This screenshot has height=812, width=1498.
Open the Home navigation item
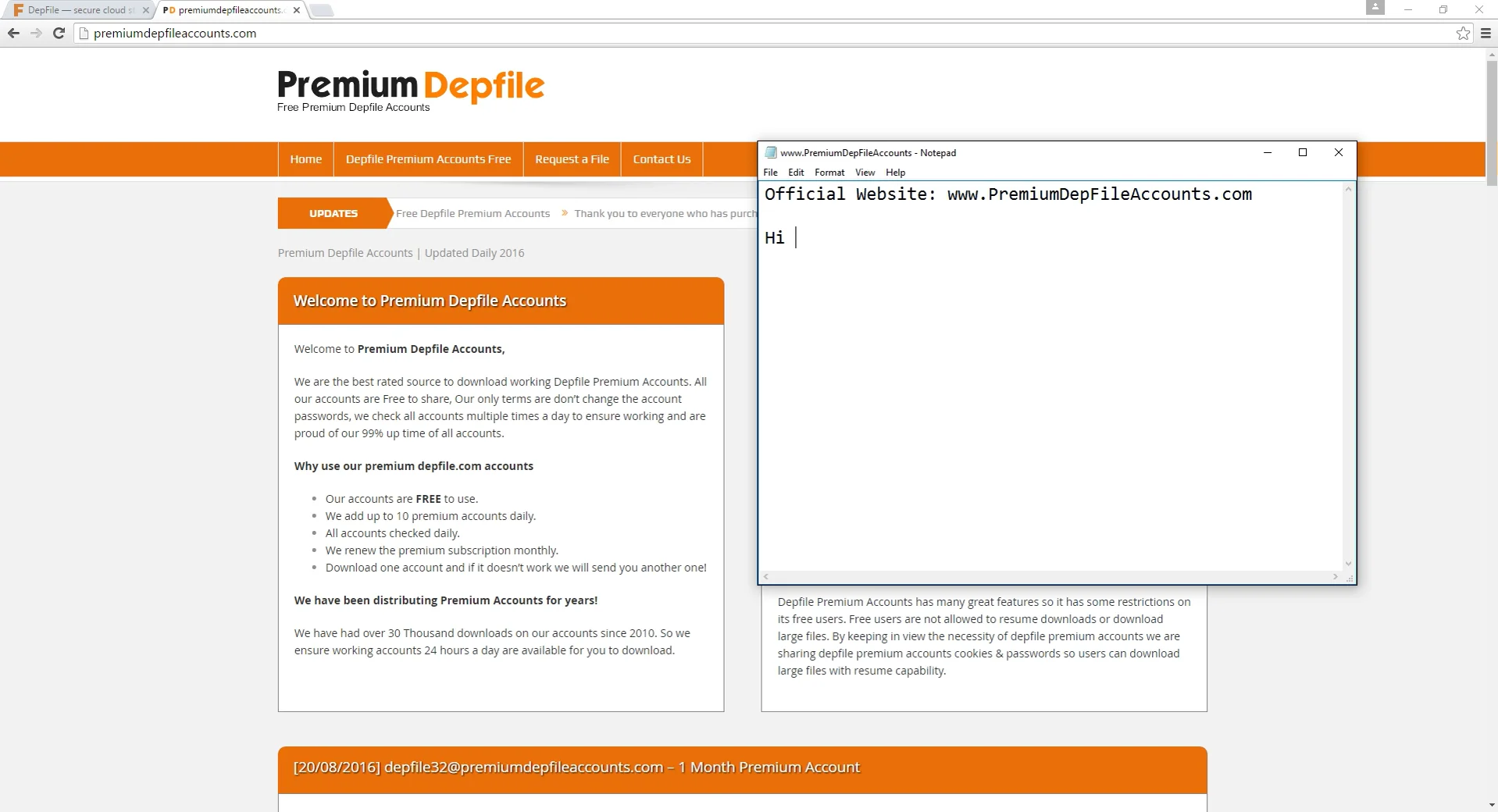click(x=305, y=159)
